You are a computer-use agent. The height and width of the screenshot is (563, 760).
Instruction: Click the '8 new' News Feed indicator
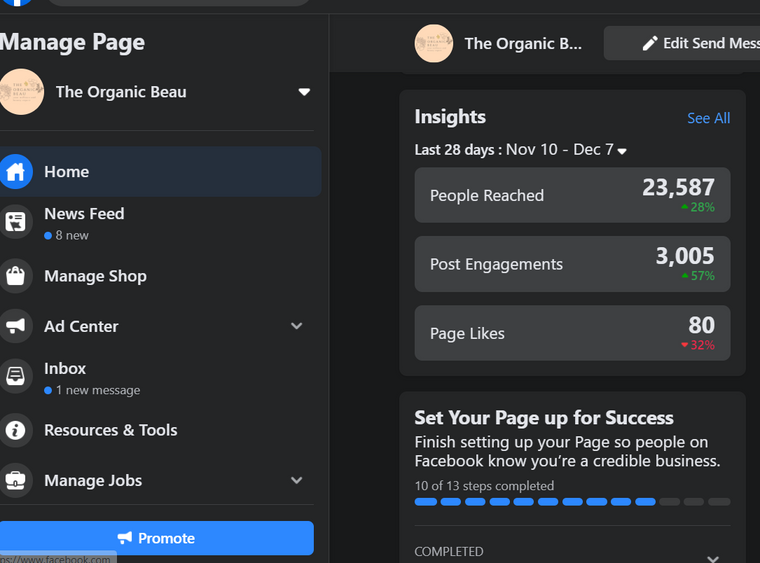click(66, 235)
